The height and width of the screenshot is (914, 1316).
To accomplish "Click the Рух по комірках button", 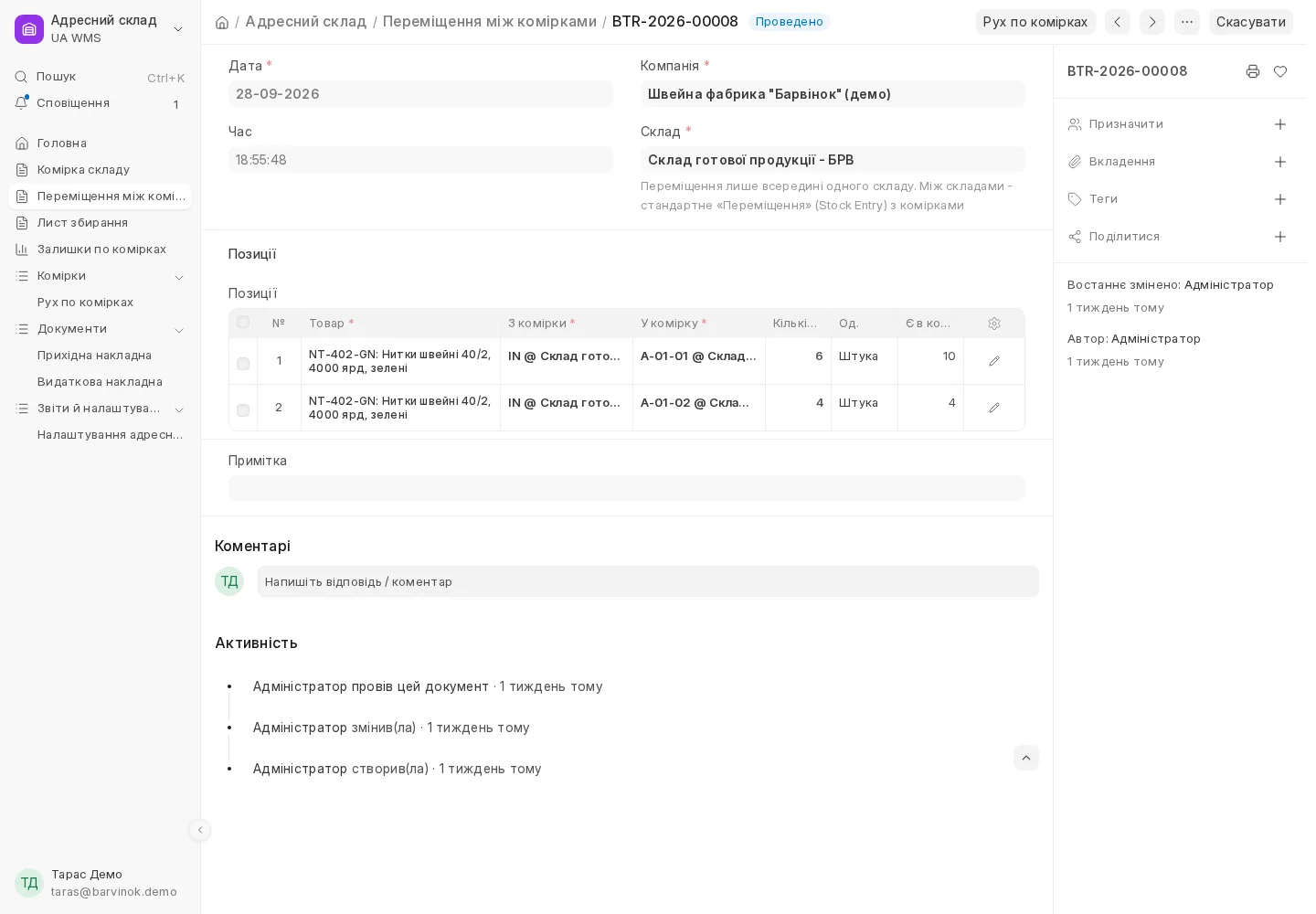I will pos(1035,22).
